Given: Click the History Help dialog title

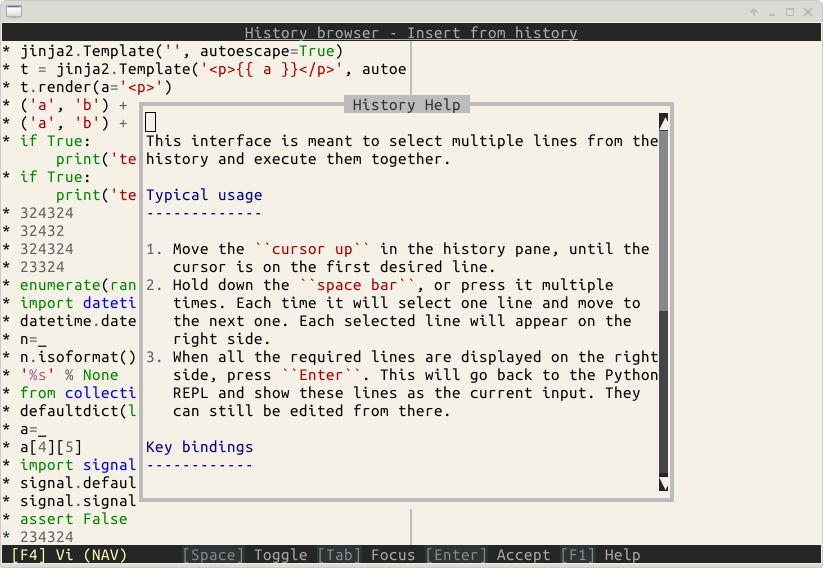Looking at the screenshot, I should coord(406,104).
